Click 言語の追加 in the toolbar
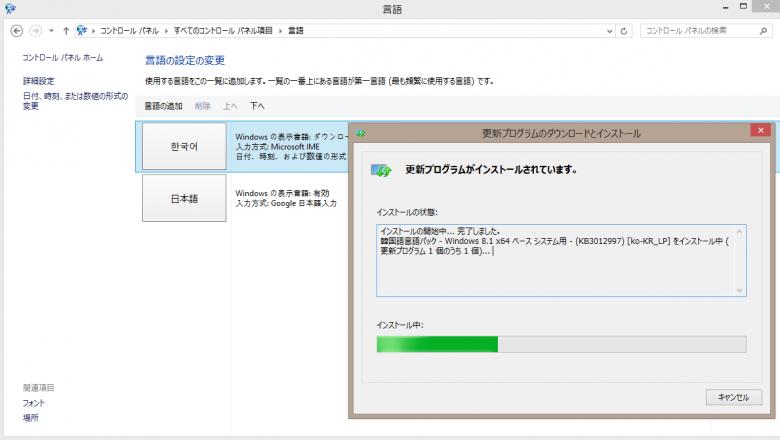Image resolution: width=780 pixels, height=440 pixels. pos(164,105)
